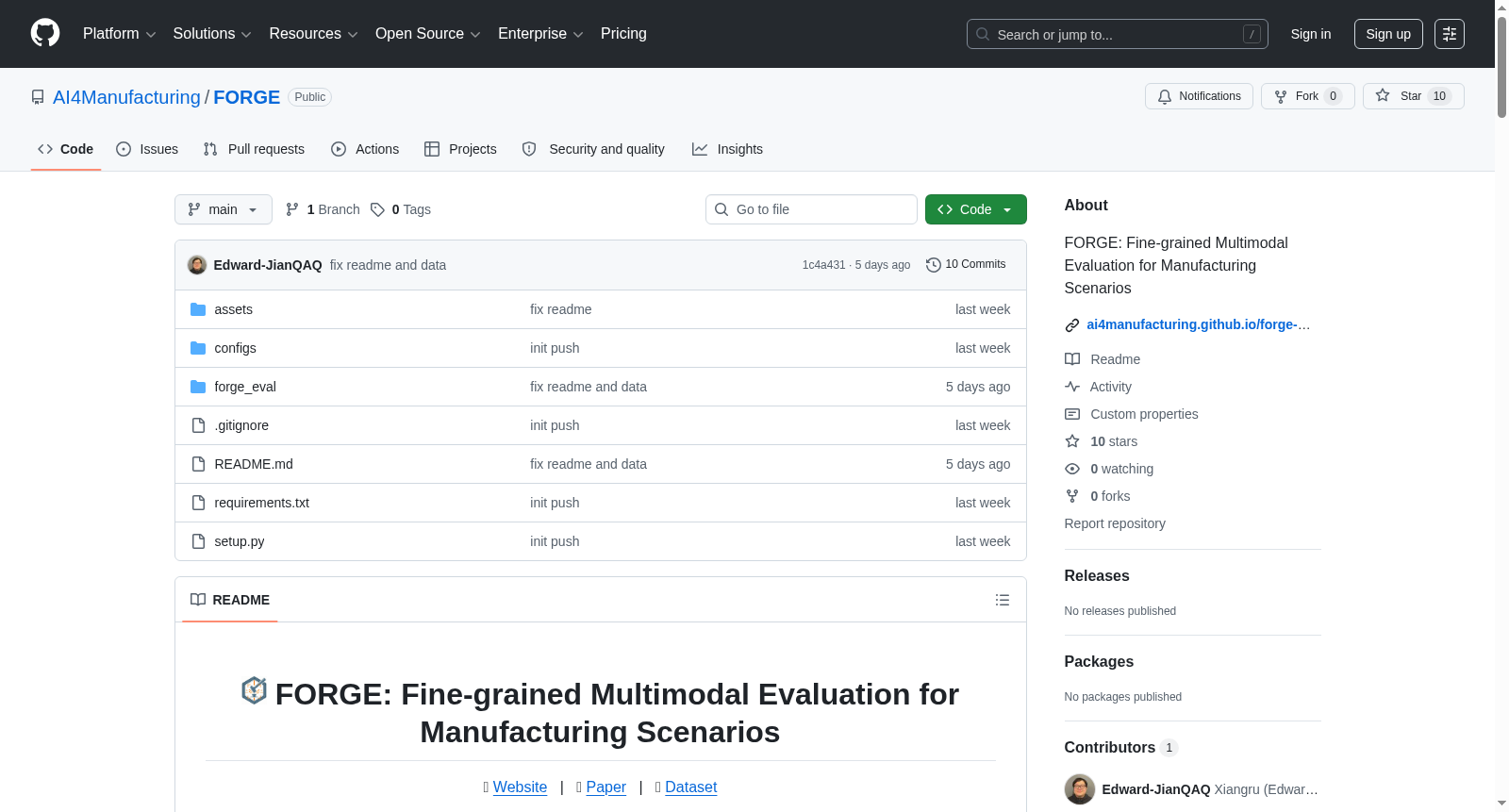The width and height of the screenshot is (1509, 812).
Task: Click the branch icon beside 1 Branch
Action: coord(292,209)
